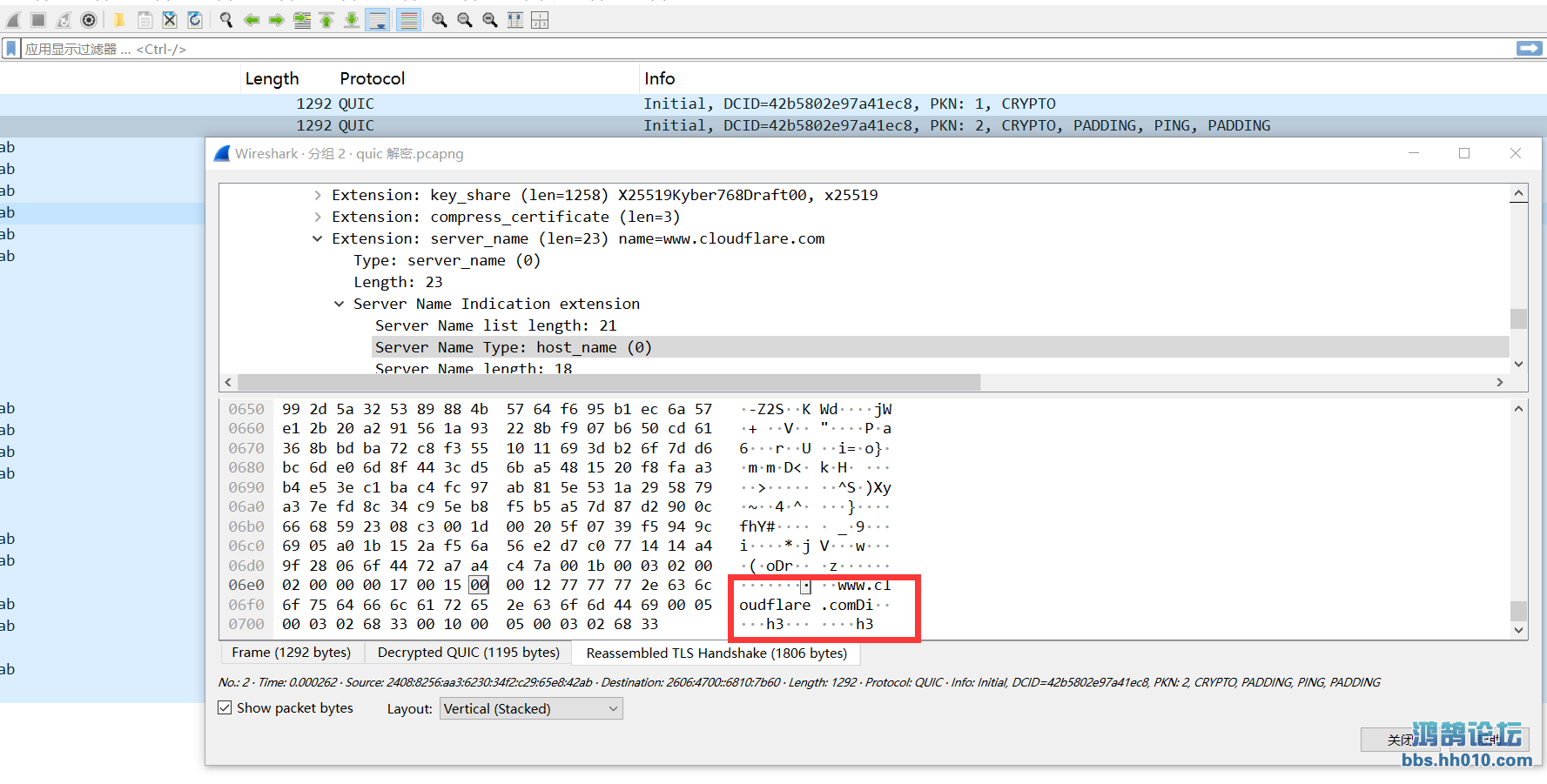Select 'Server Name length: 18' row

tap(474, 368)
